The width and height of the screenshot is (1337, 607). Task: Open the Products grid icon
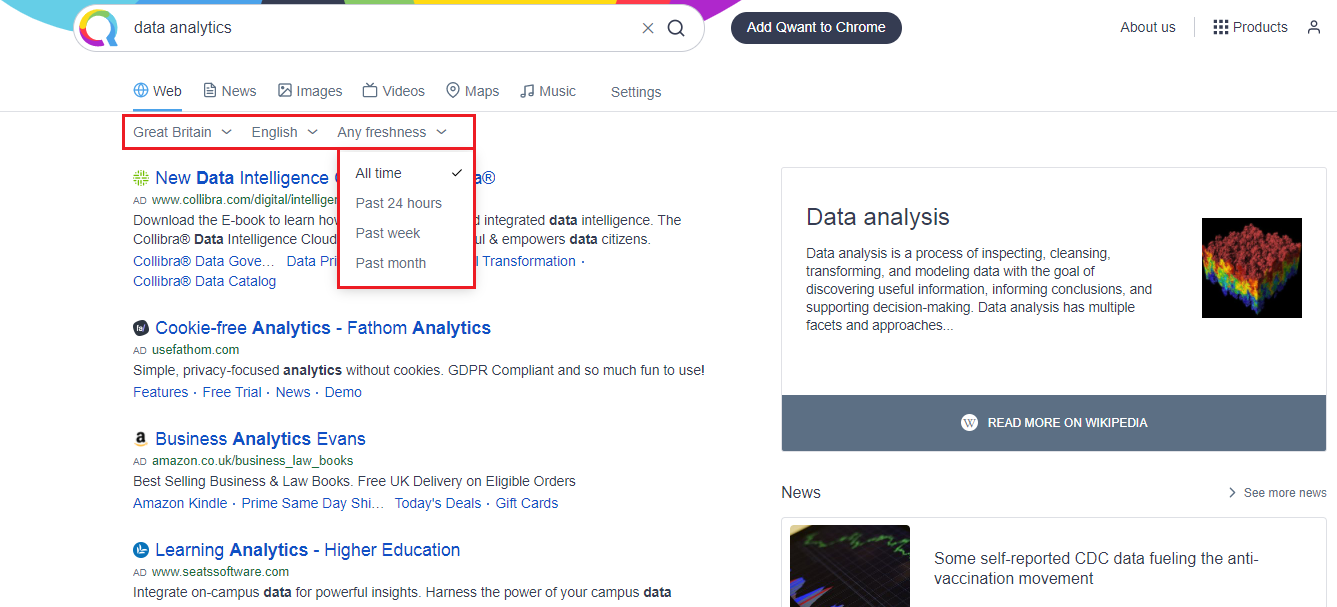[x=1220, y=27]
